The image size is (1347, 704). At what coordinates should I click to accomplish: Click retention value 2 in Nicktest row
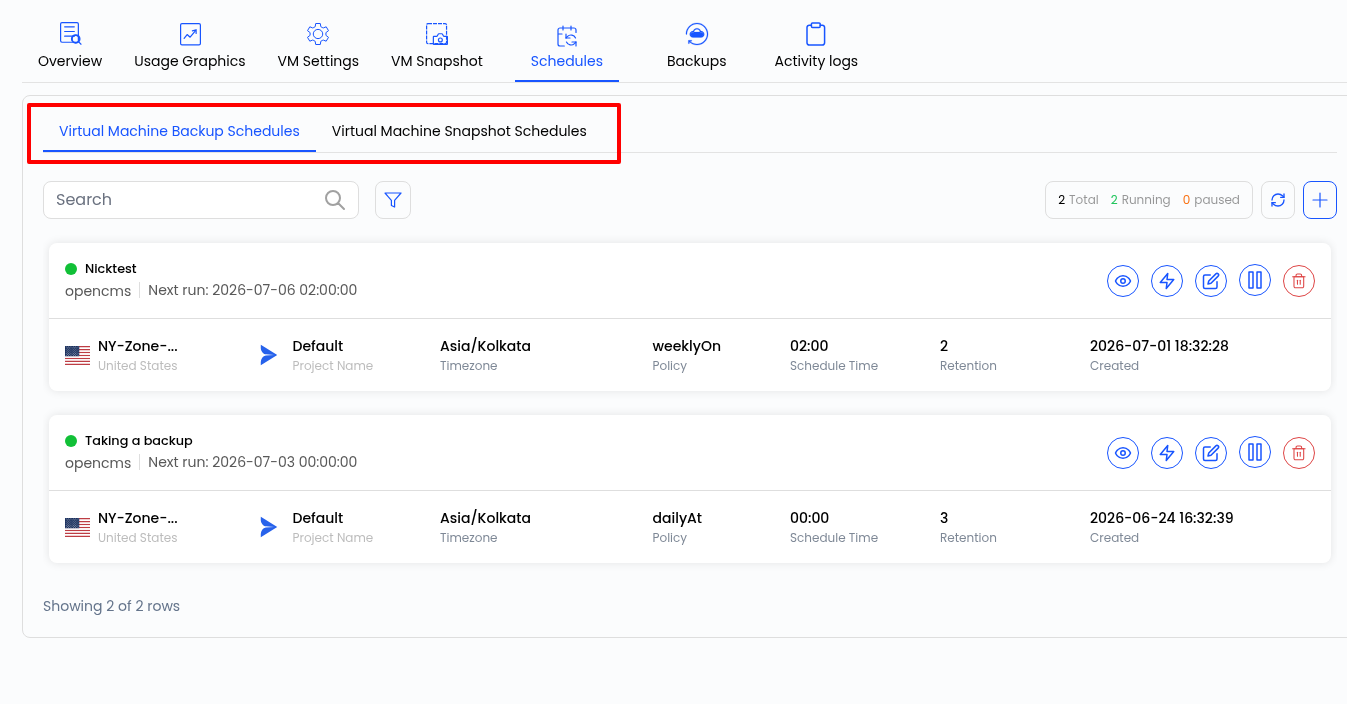(x=944, y=346)
